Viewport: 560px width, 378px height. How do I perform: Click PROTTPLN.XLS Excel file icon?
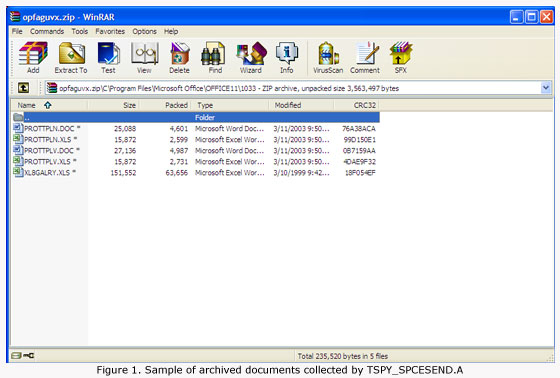click(x=18, y=139)
